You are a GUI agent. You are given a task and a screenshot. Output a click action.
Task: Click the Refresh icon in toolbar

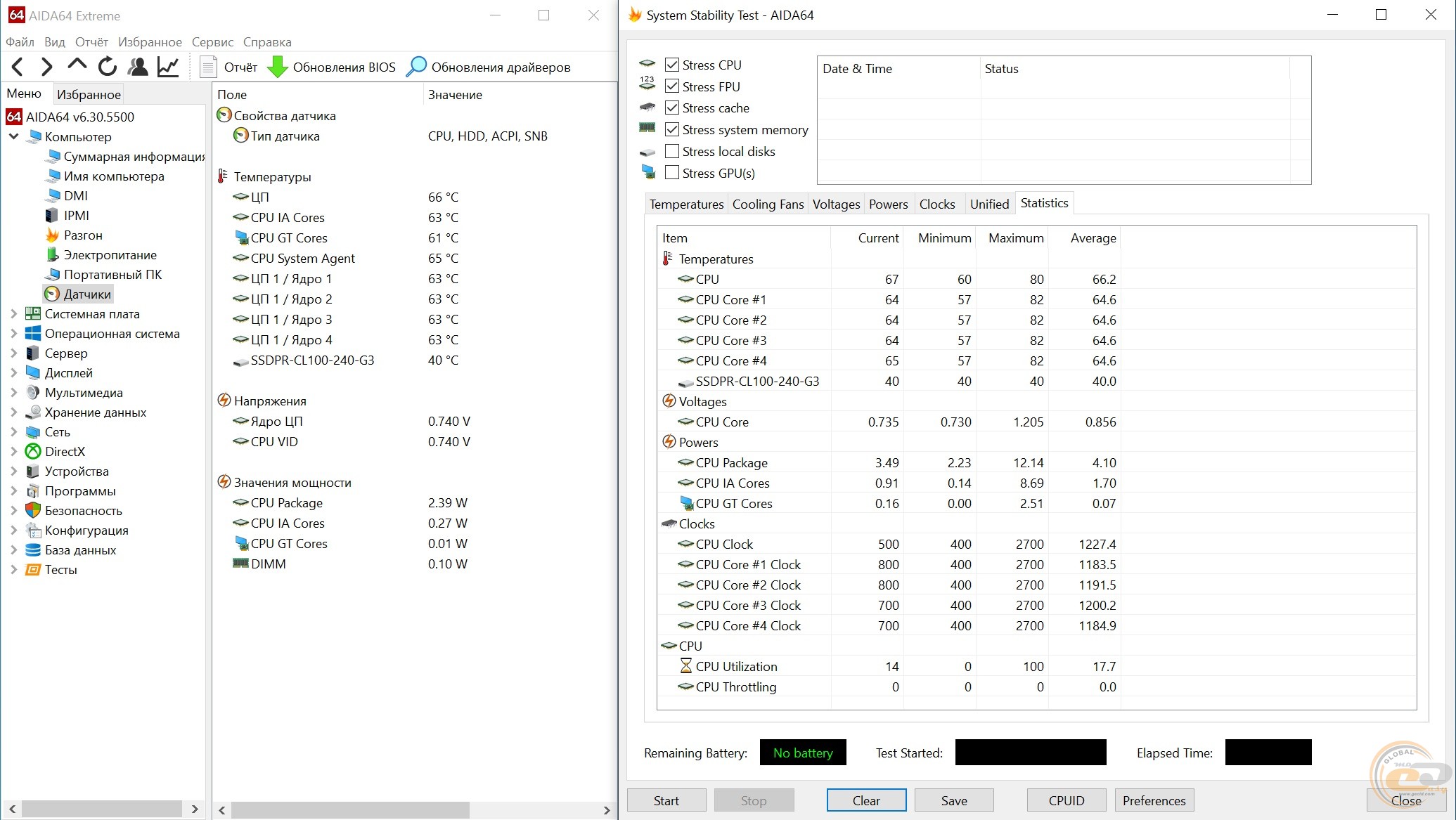pos(107,67)
